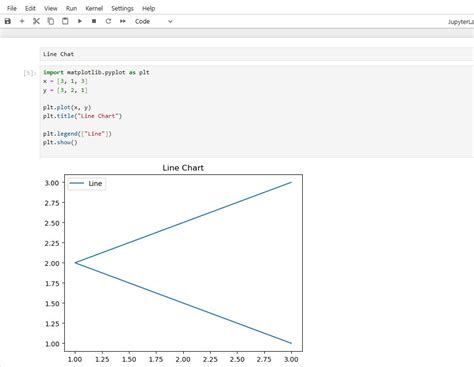
Task: Cut the selected cell with scissors icon
Action: (36, 21)
